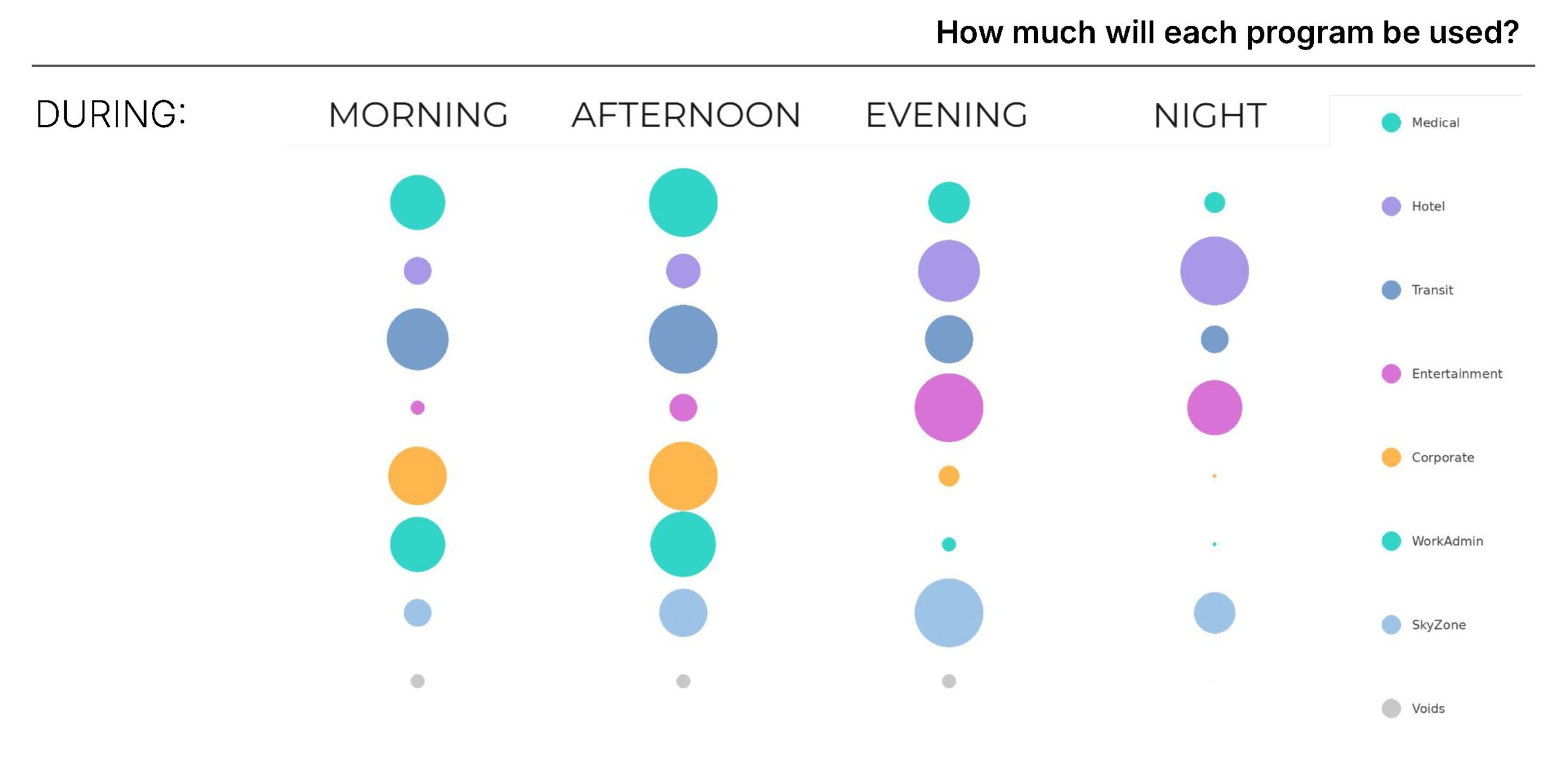This screenshot has width=1568, height=764.
Task: Click the NIGHT column header
Action: pyautogui.click(x=1210, y=115)
